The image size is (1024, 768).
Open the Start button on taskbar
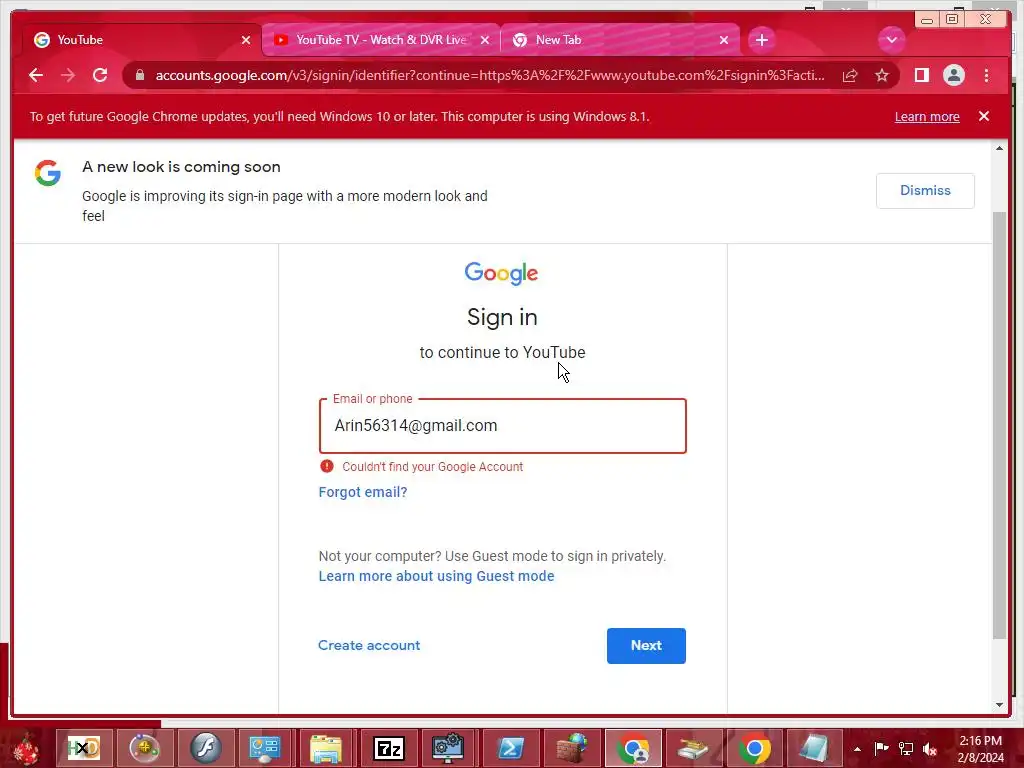[26, 748]
